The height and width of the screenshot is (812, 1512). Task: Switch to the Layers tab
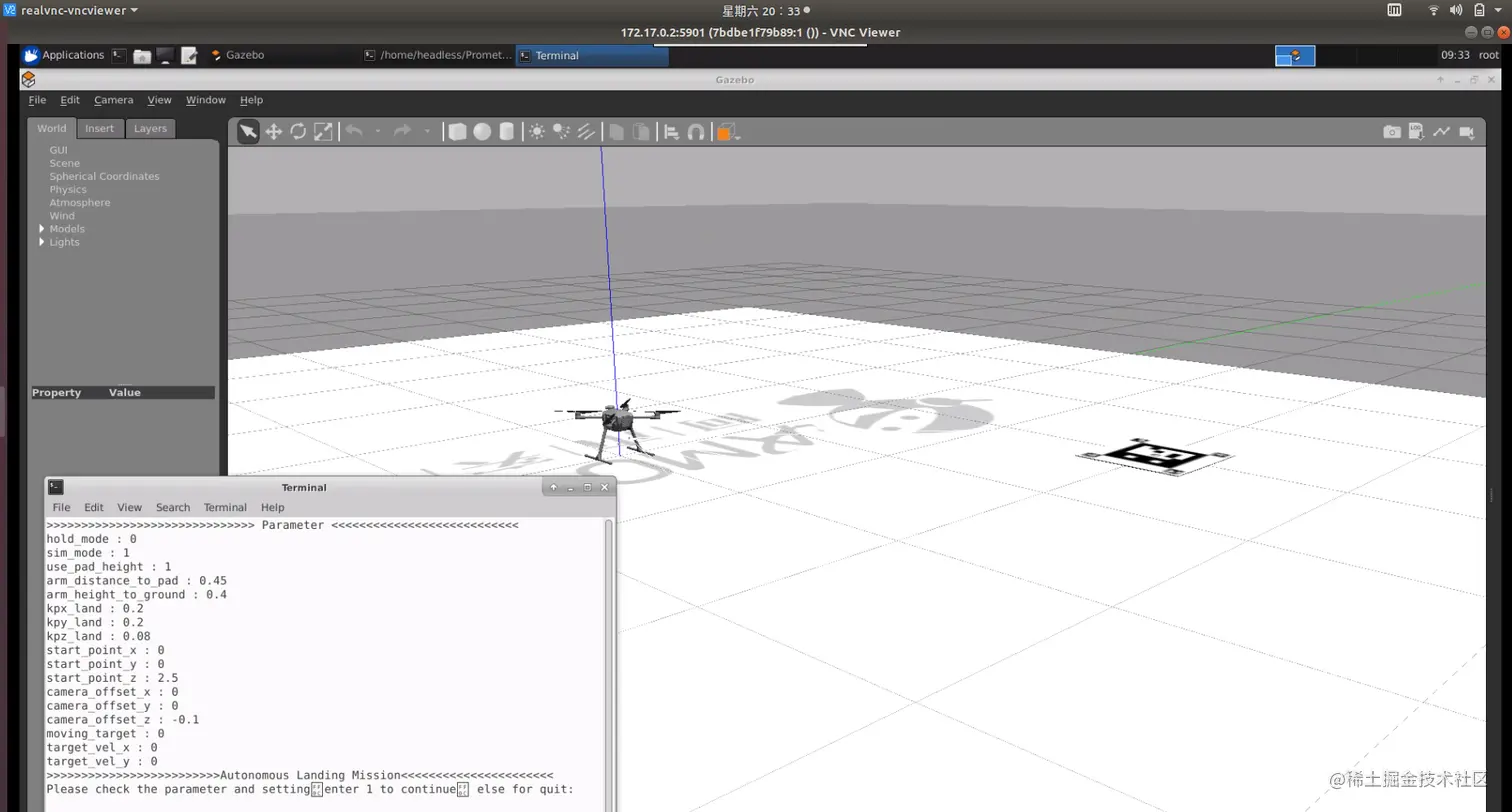150,128
